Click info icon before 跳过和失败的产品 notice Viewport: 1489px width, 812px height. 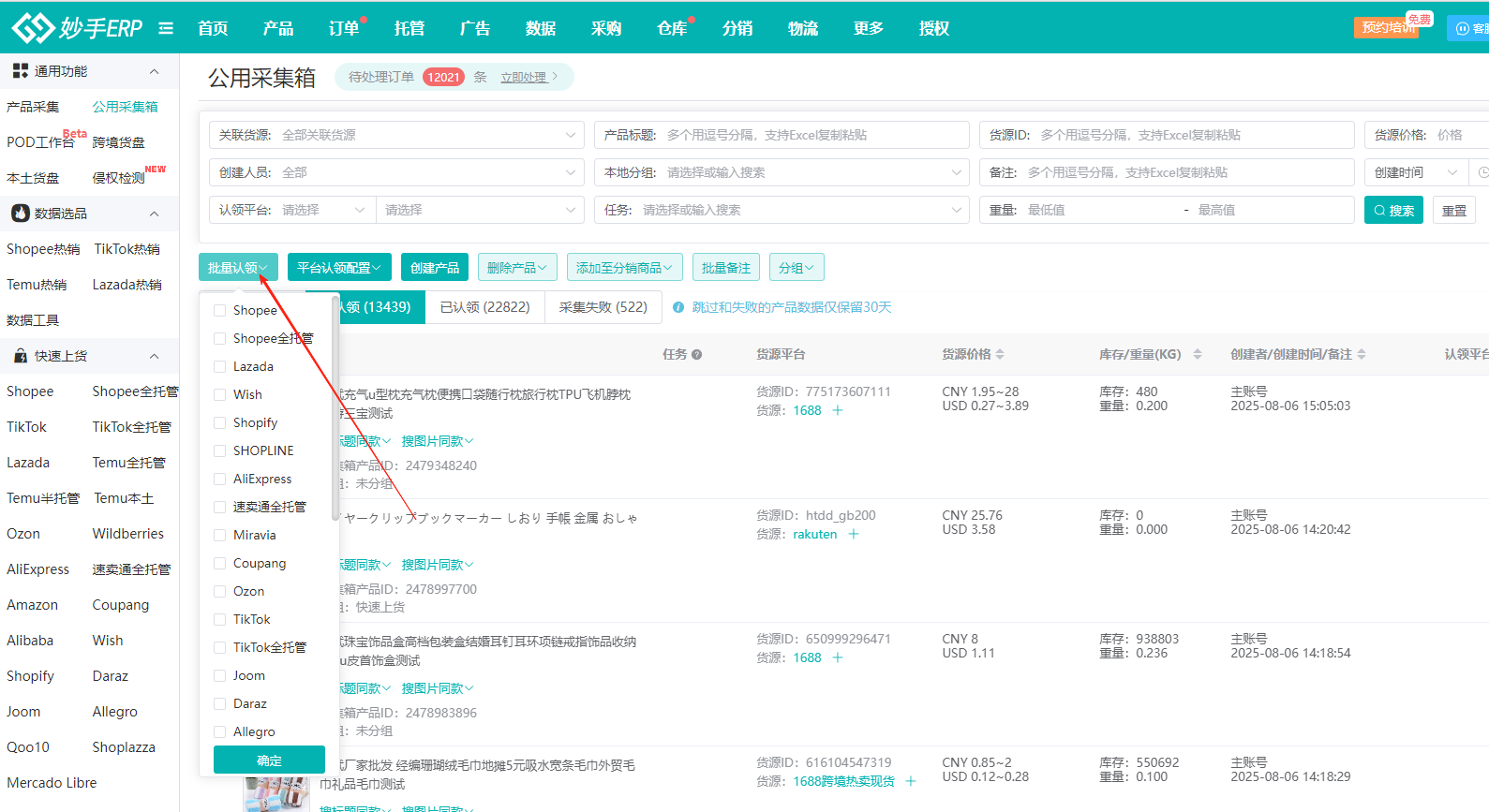tap(678, 307)
